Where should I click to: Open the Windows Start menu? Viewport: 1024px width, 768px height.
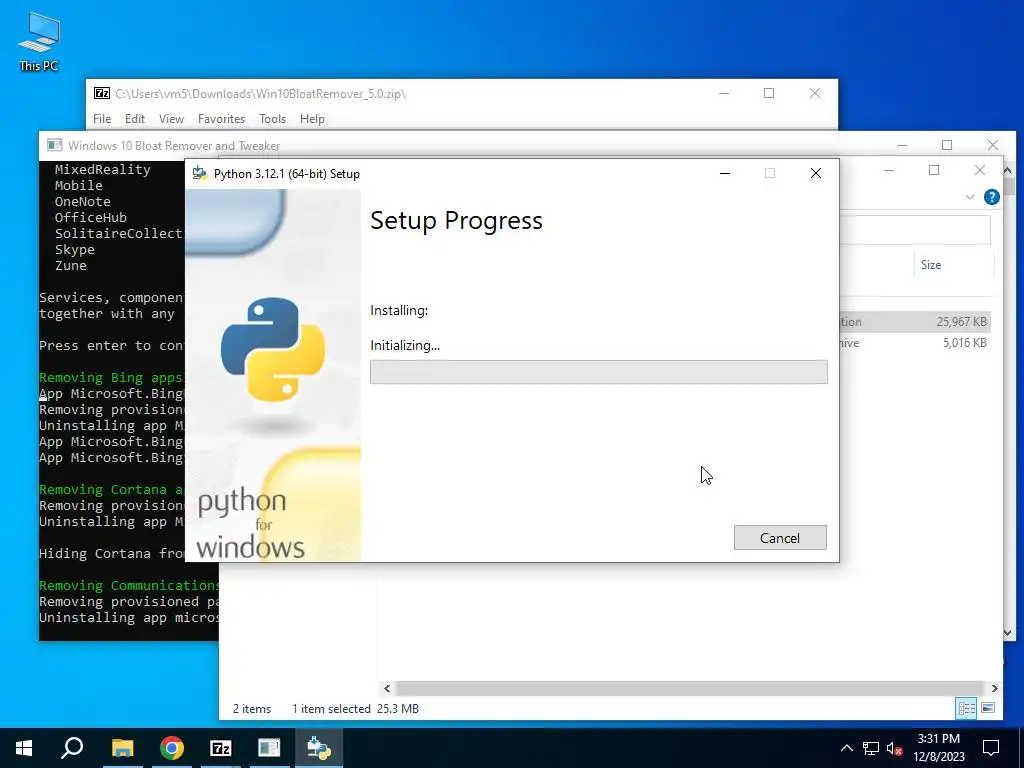[24, 748]
